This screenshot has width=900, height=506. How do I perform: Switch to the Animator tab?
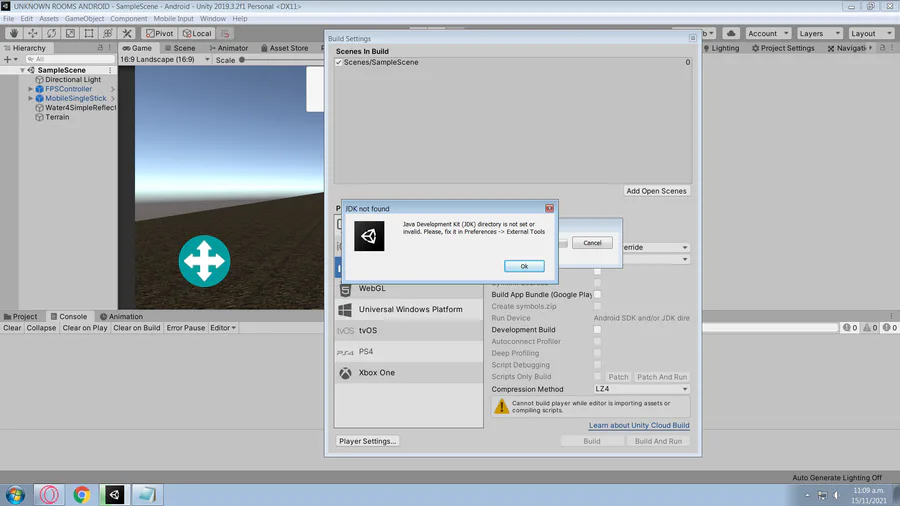[x=228, y=48]
